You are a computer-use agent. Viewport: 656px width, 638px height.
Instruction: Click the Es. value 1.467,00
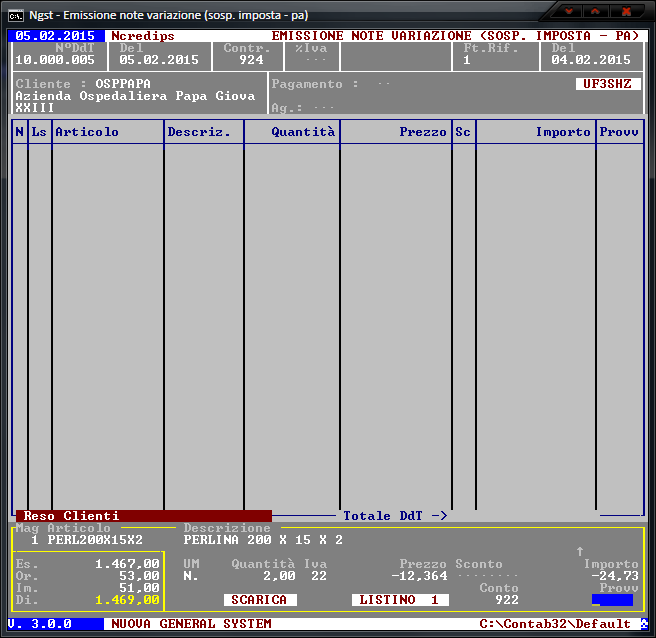tap(127, 564)
